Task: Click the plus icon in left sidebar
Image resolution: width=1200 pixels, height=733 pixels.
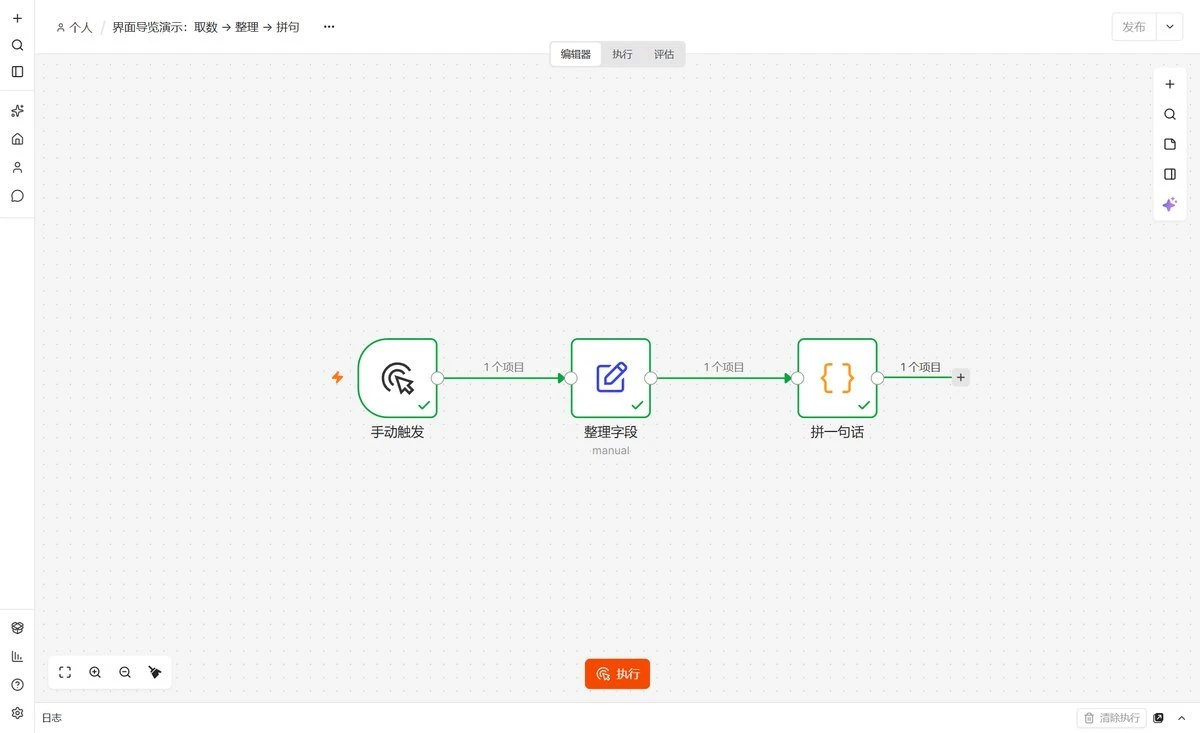Action: click(17, 18)
